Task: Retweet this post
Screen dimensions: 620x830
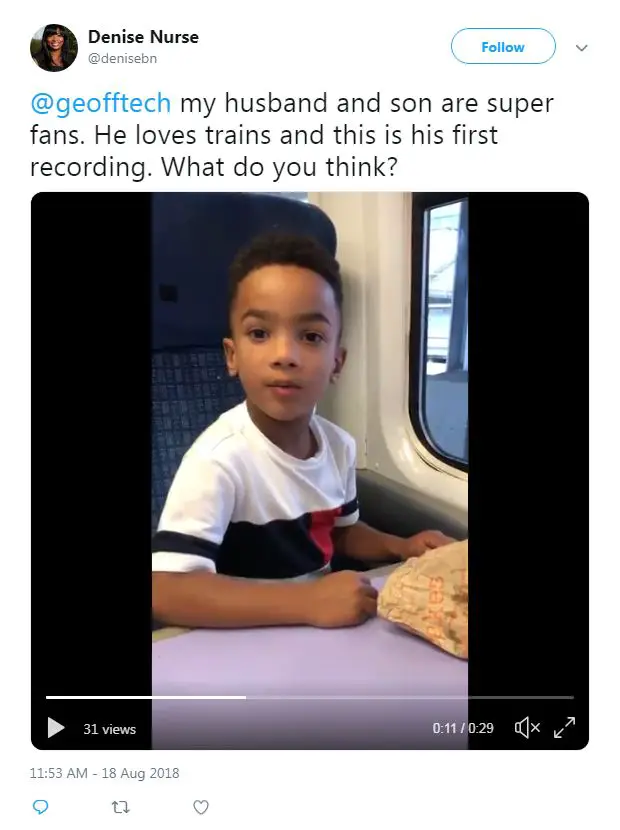Action: (120, 807)
